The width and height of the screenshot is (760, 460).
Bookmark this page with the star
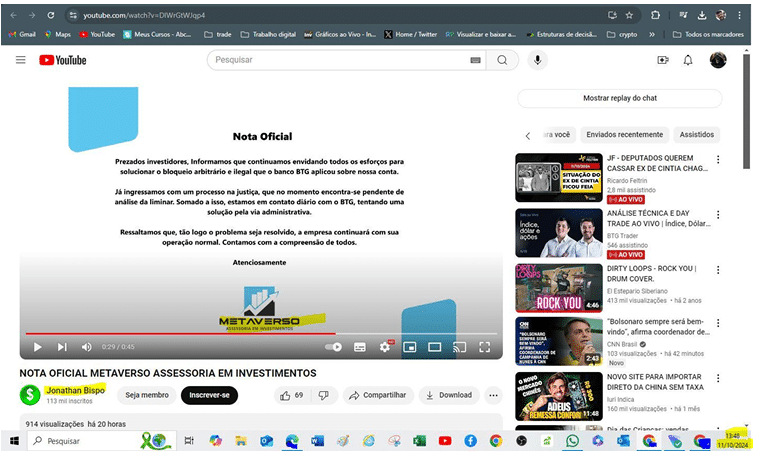[x=629, y=16]
